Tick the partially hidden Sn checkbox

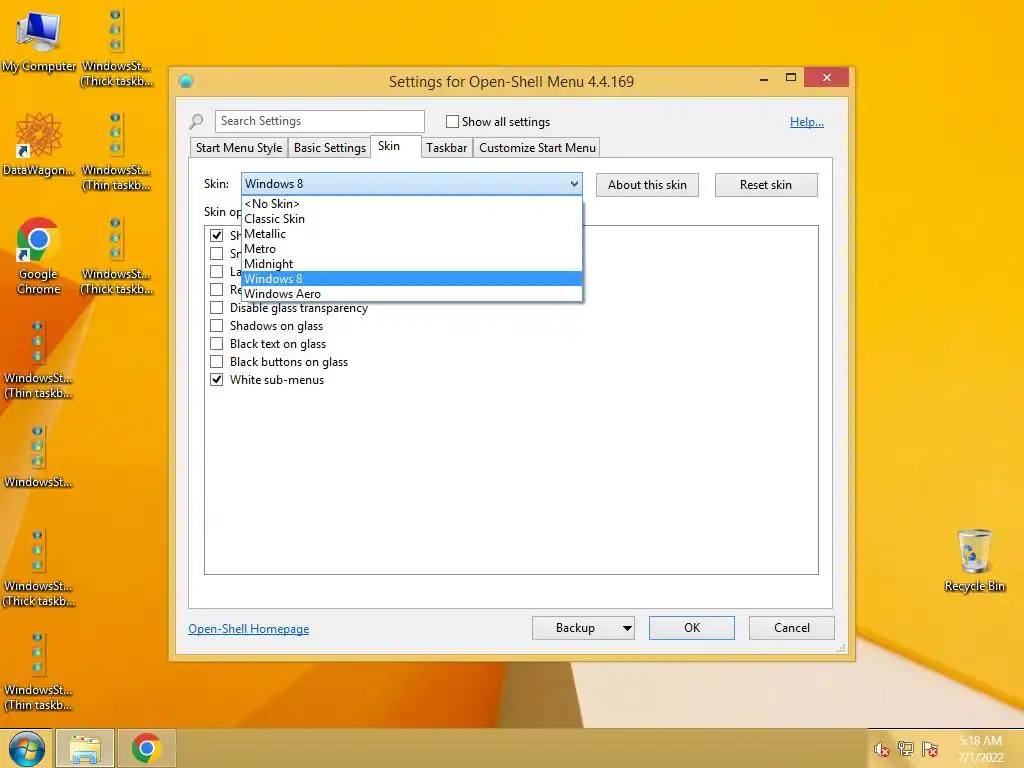click(216, 253)
